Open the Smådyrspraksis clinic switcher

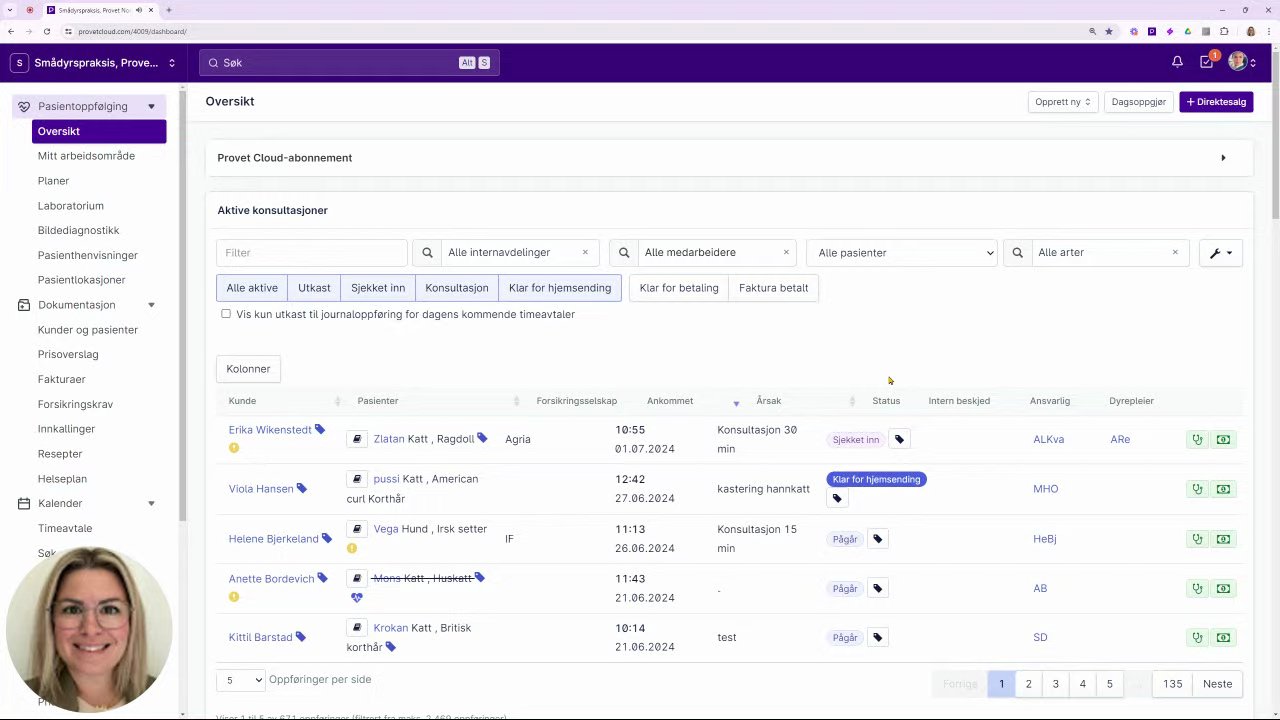point(93,63)
